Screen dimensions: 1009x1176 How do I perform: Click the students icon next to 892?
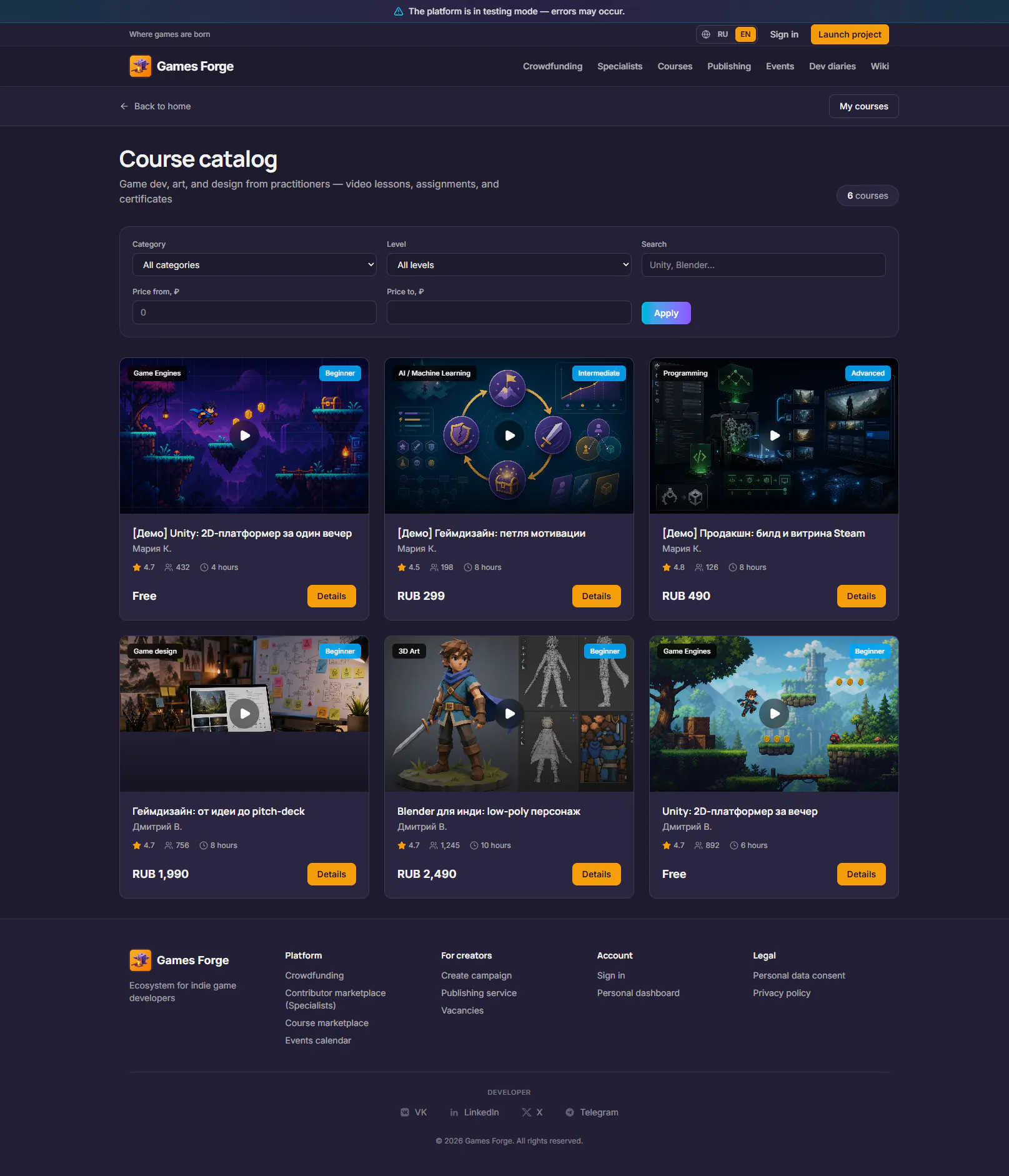click(698, 845)
